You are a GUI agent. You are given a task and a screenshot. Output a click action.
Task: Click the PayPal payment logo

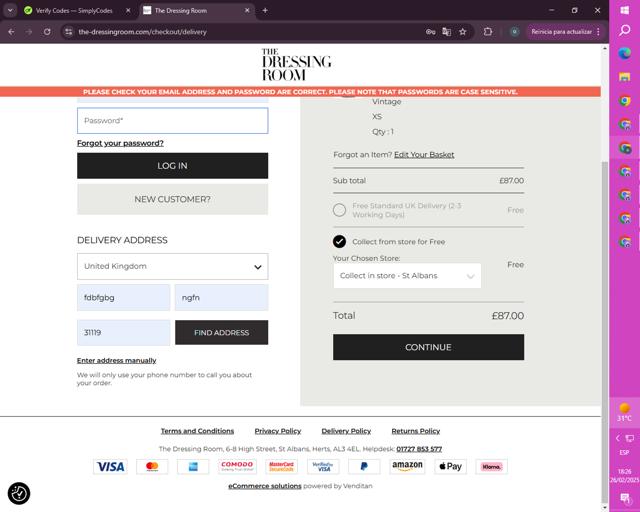(x=364, y=466)
